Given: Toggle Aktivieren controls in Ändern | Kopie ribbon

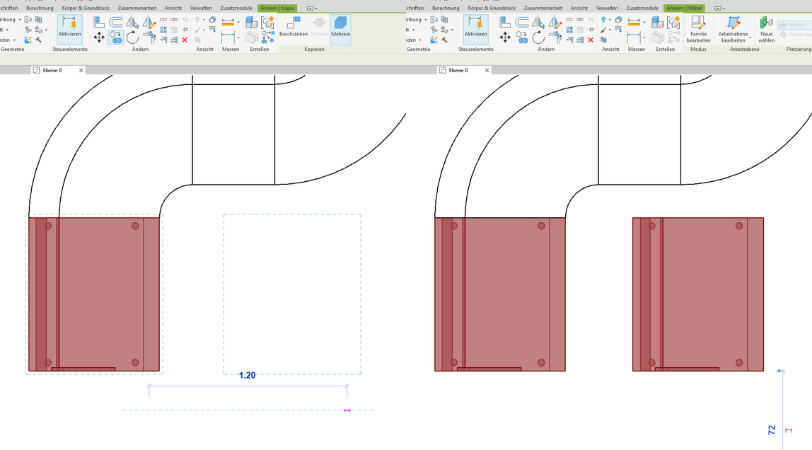Looking at the screenshot, I should [69, 27].
